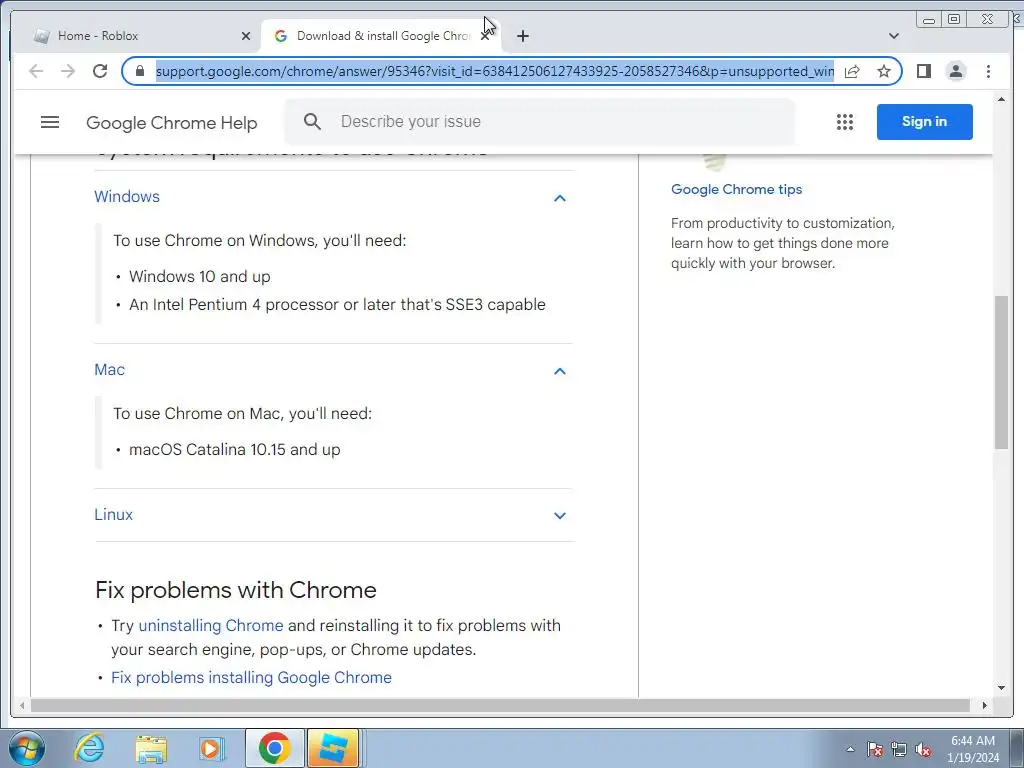Open the taskbar clock showing 6:44 AM
Screen dimensions: 1024x768
973,749
